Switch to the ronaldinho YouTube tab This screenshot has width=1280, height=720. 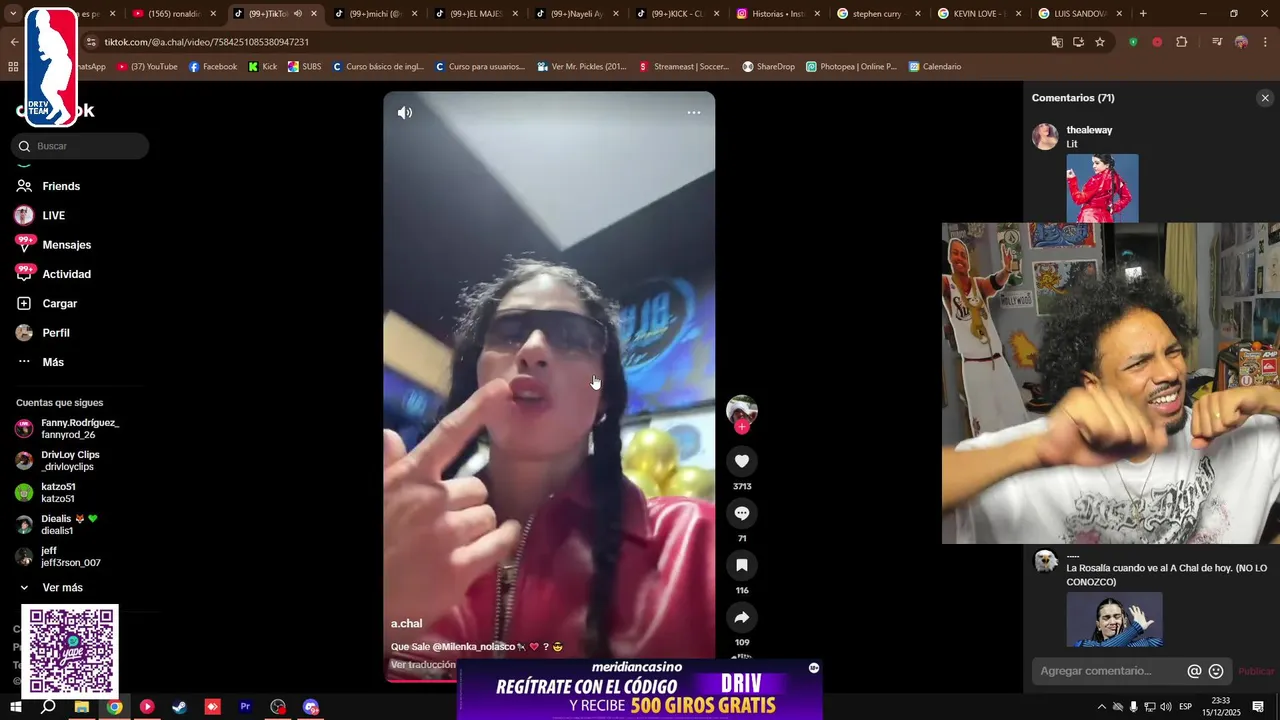tap(173, 14)
